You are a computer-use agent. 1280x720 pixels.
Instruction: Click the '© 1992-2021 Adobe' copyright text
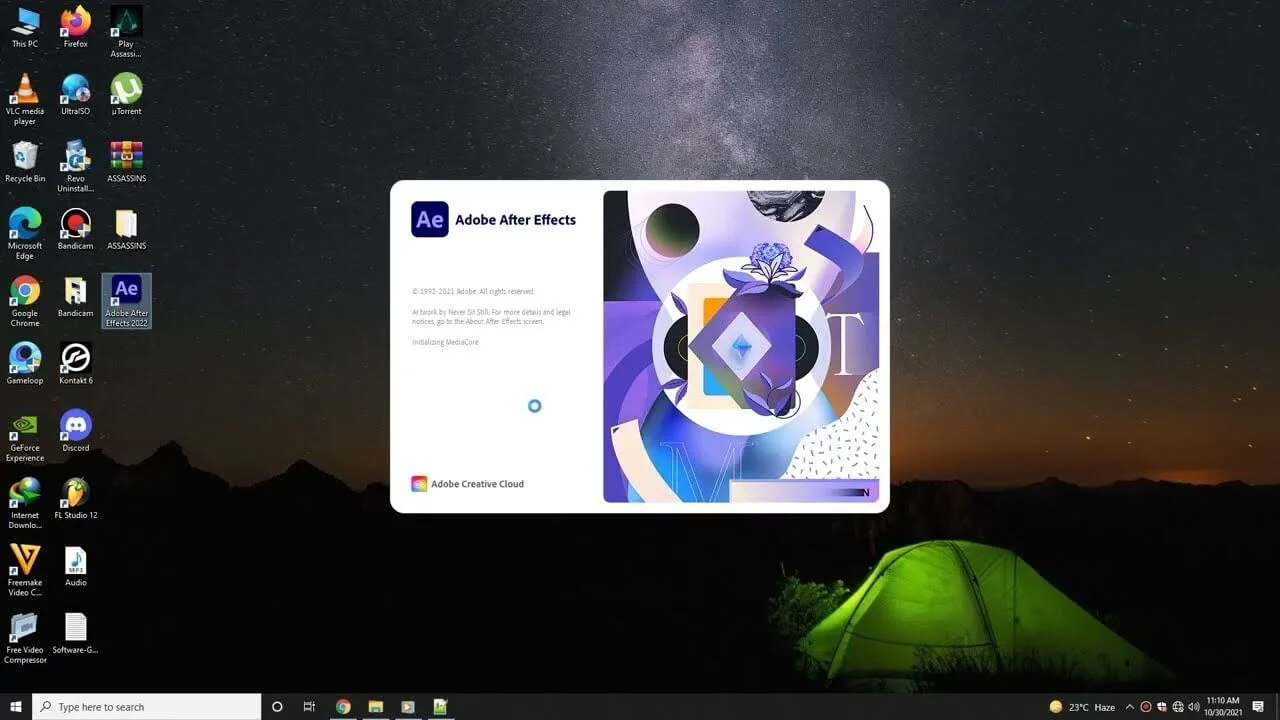click(473, 291)
